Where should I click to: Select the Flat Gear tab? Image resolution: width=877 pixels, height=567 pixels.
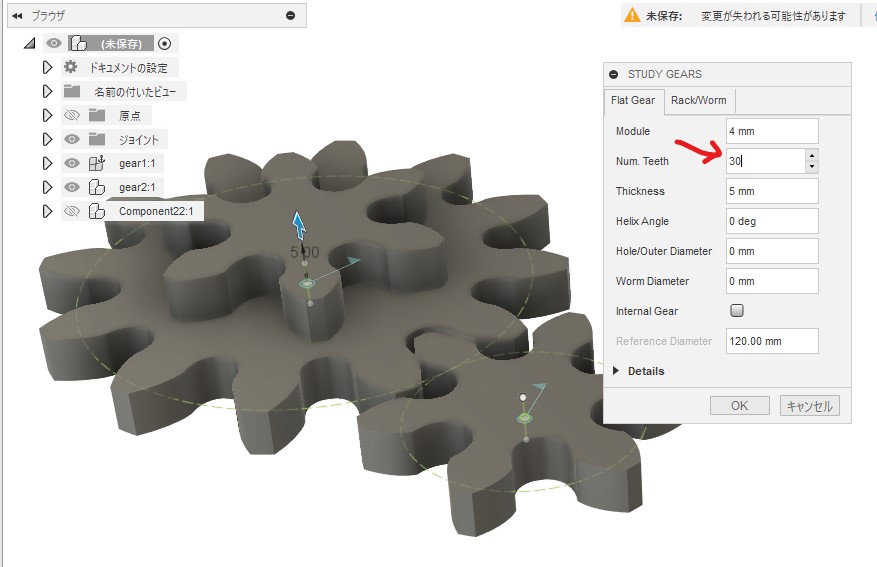(633, 100)
